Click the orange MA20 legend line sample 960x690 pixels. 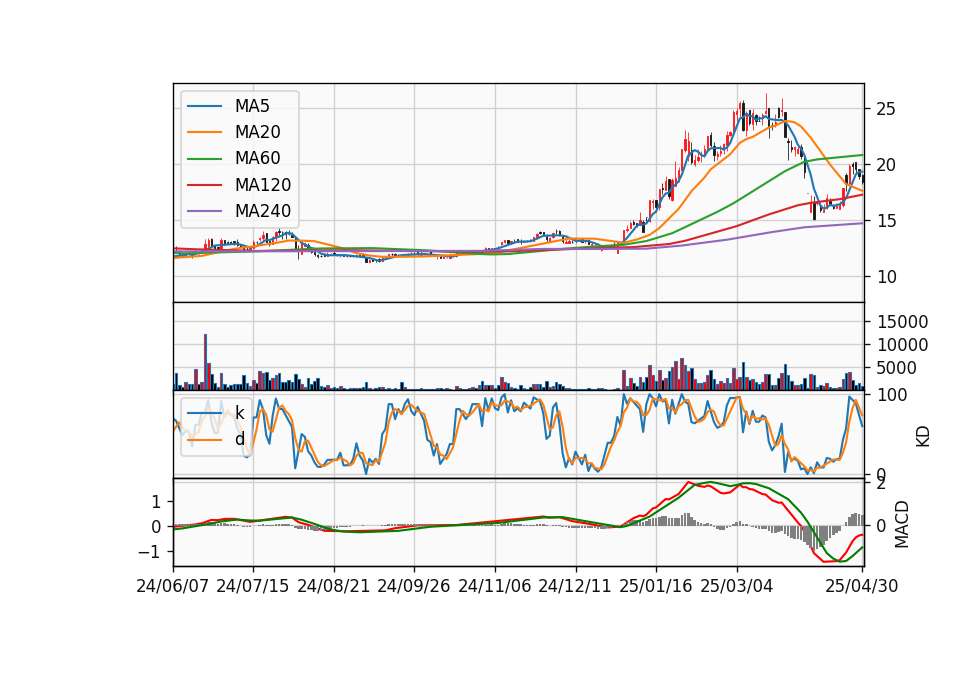click(x=204, y=132)
